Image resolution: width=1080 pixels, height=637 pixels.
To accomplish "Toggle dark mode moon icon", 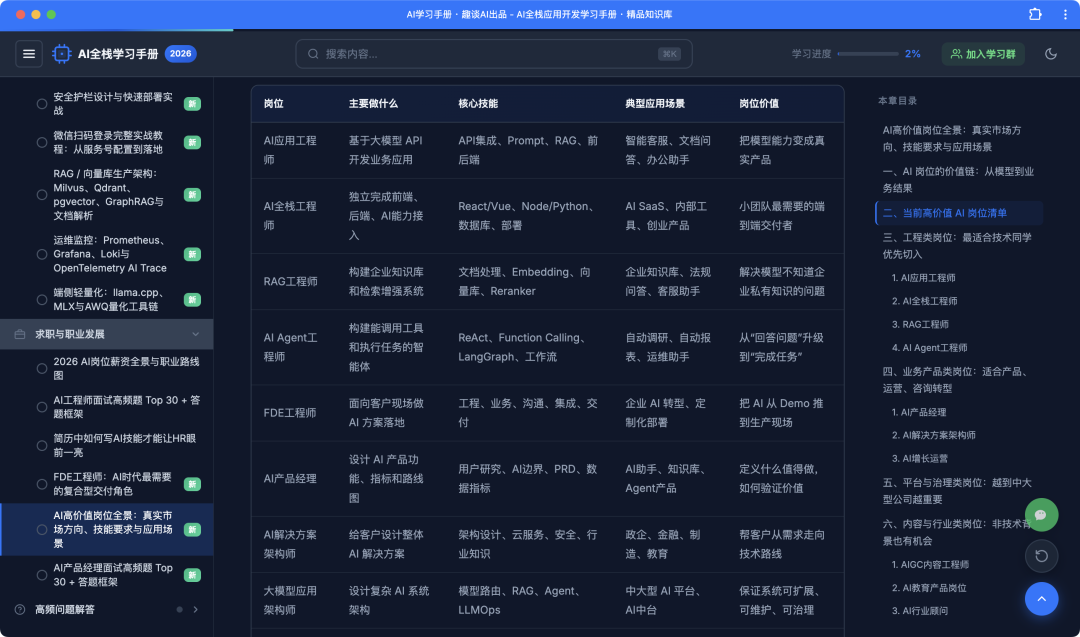I will tap(1050, 54).
